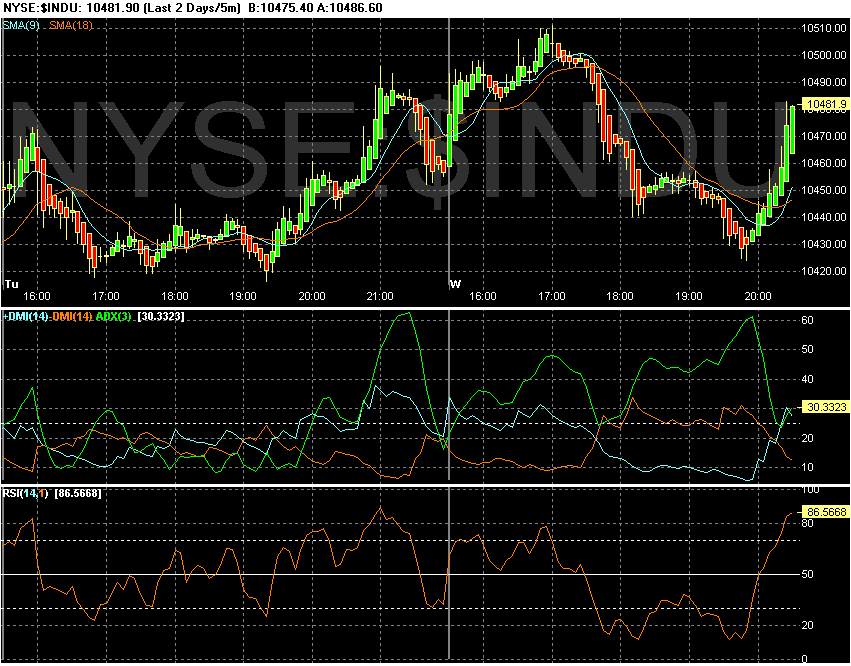The width and height of the screenshot is (851, 666).
Task: Click the 10450.00 price axis label
Action: (824, 190)
